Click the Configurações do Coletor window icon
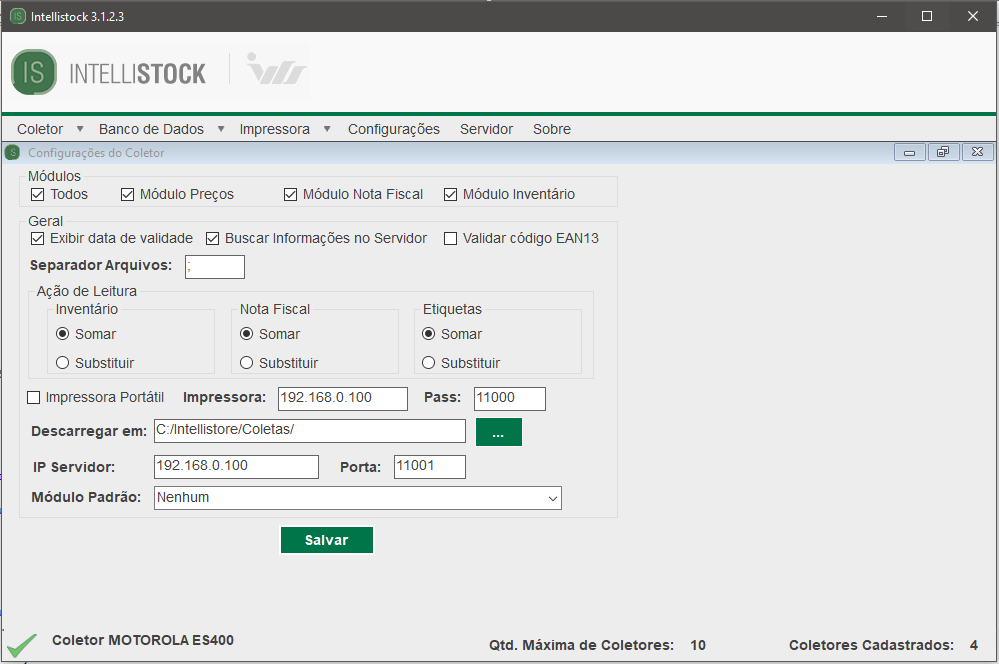Screen dimensions: 999x664 coord(12,153)
